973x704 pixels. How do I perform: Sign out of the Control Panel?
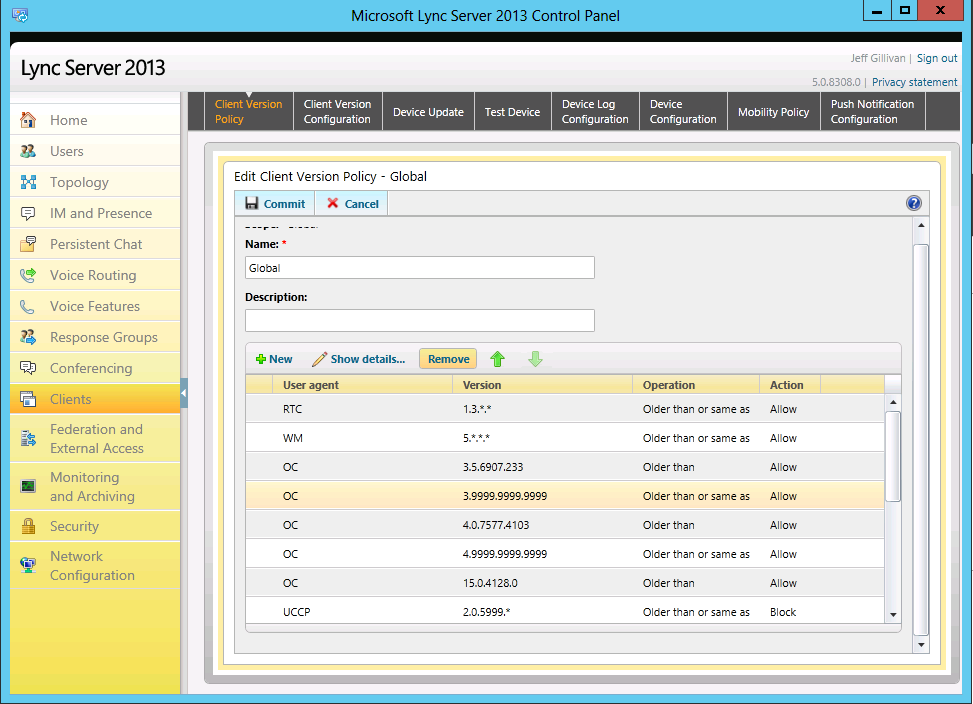tap(936, 58)
